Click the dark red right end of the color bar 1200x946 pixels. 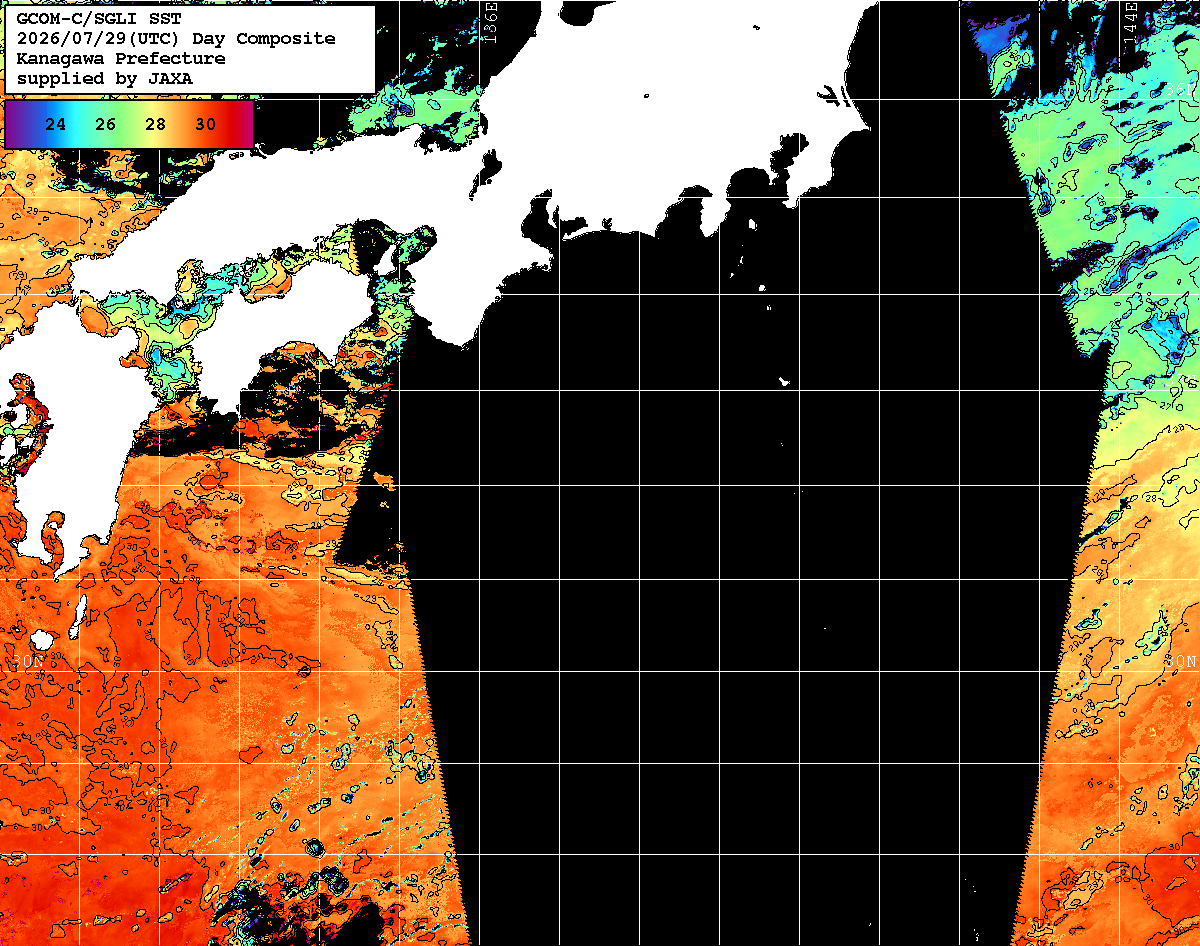pos(243,125)
